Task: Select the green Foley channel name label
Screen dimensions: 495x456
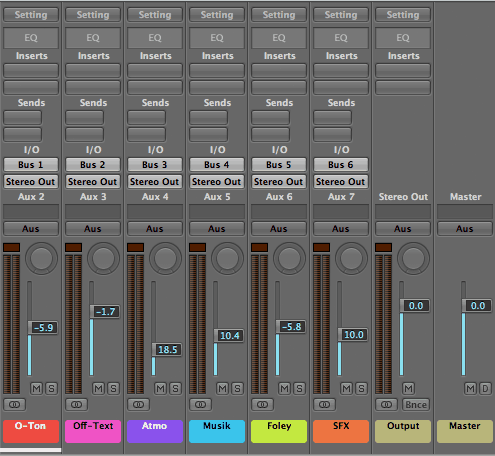Action: click(279, 431)
